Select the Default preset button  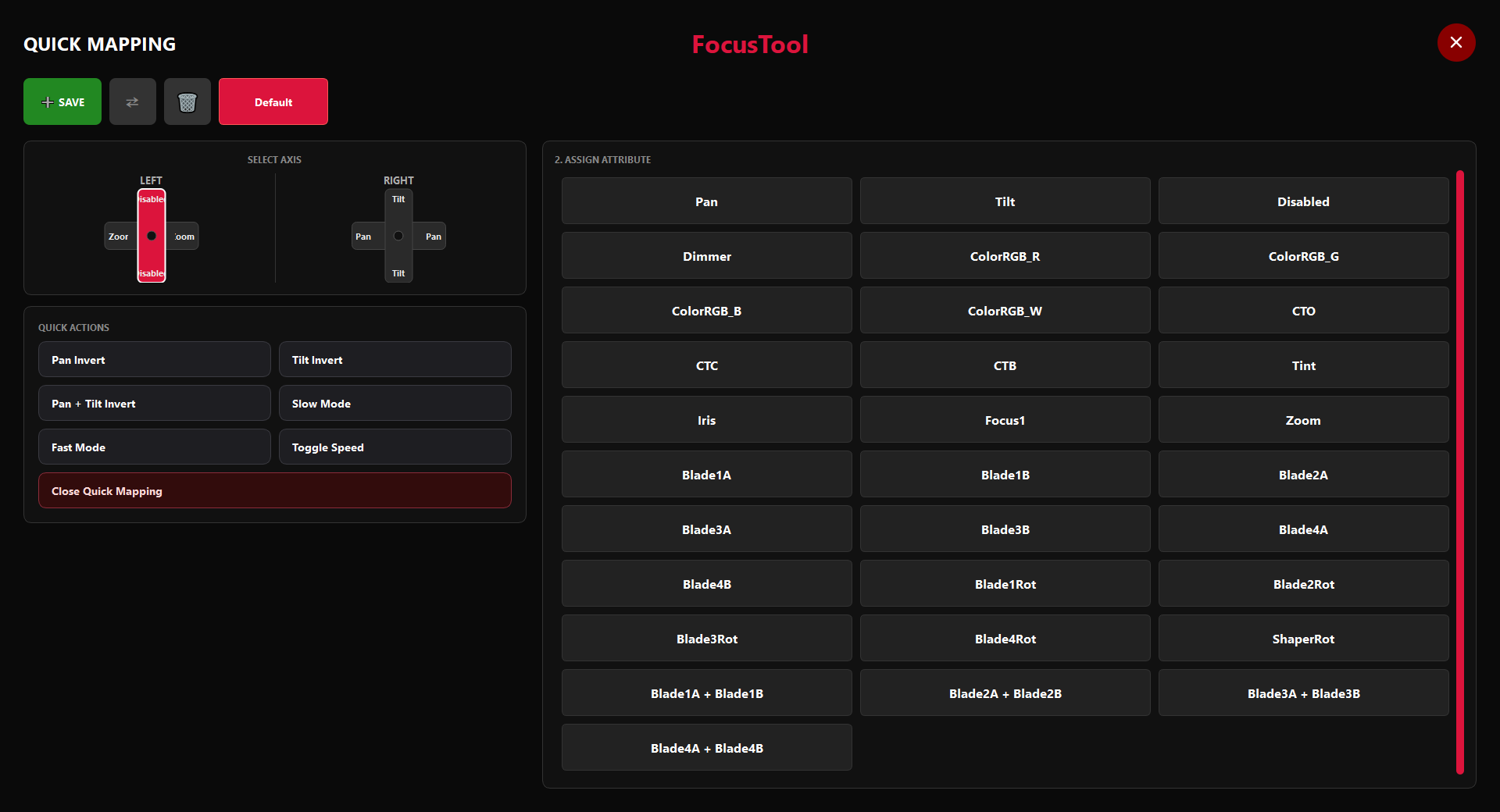[x=273, y=101]
